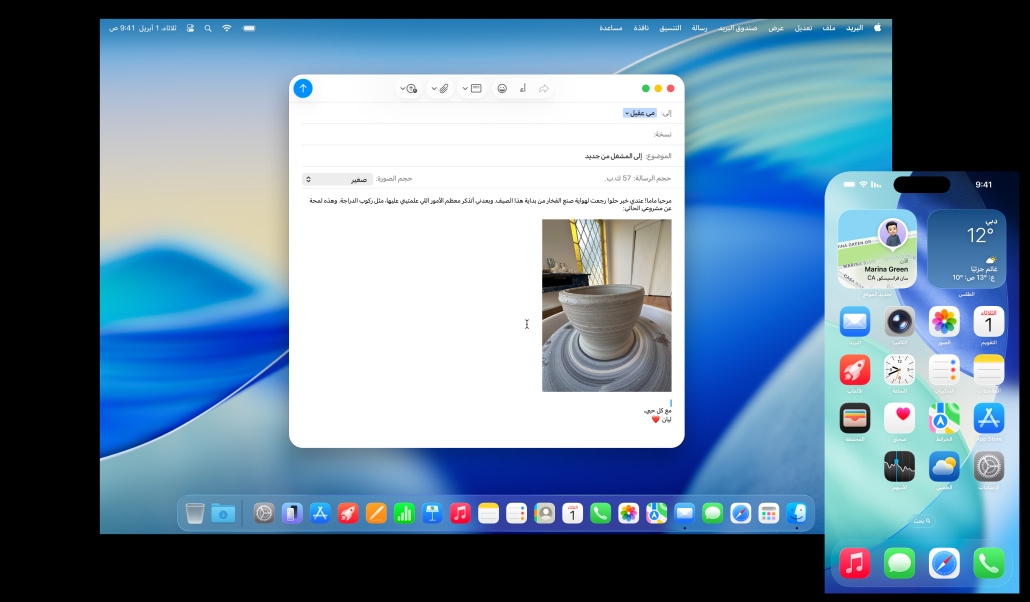Open Numbers from the Mac Dock
The image size is (1030, 602).
pos(404,513)
